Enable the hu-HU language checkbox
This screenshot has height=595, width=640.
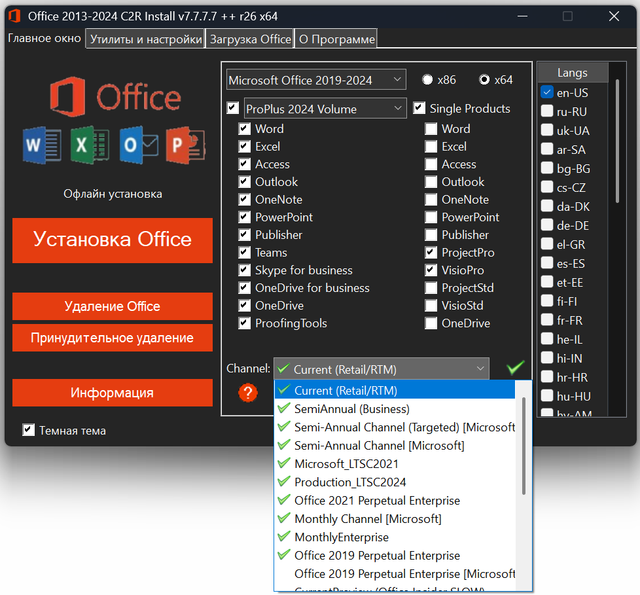pyautogui.click(x=547, y=395)
